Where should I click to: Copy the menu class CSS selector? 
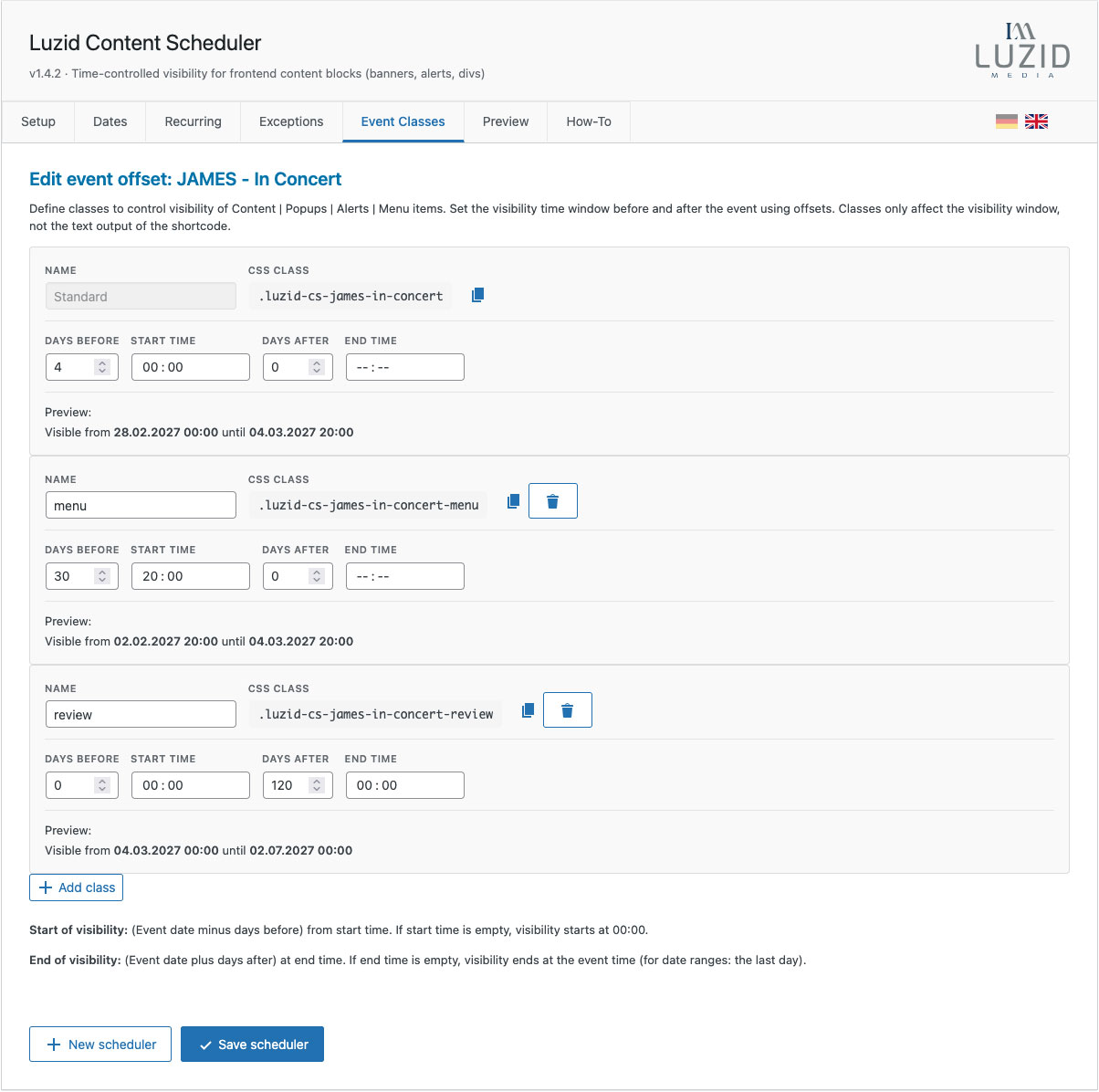[x=512, y=500]
